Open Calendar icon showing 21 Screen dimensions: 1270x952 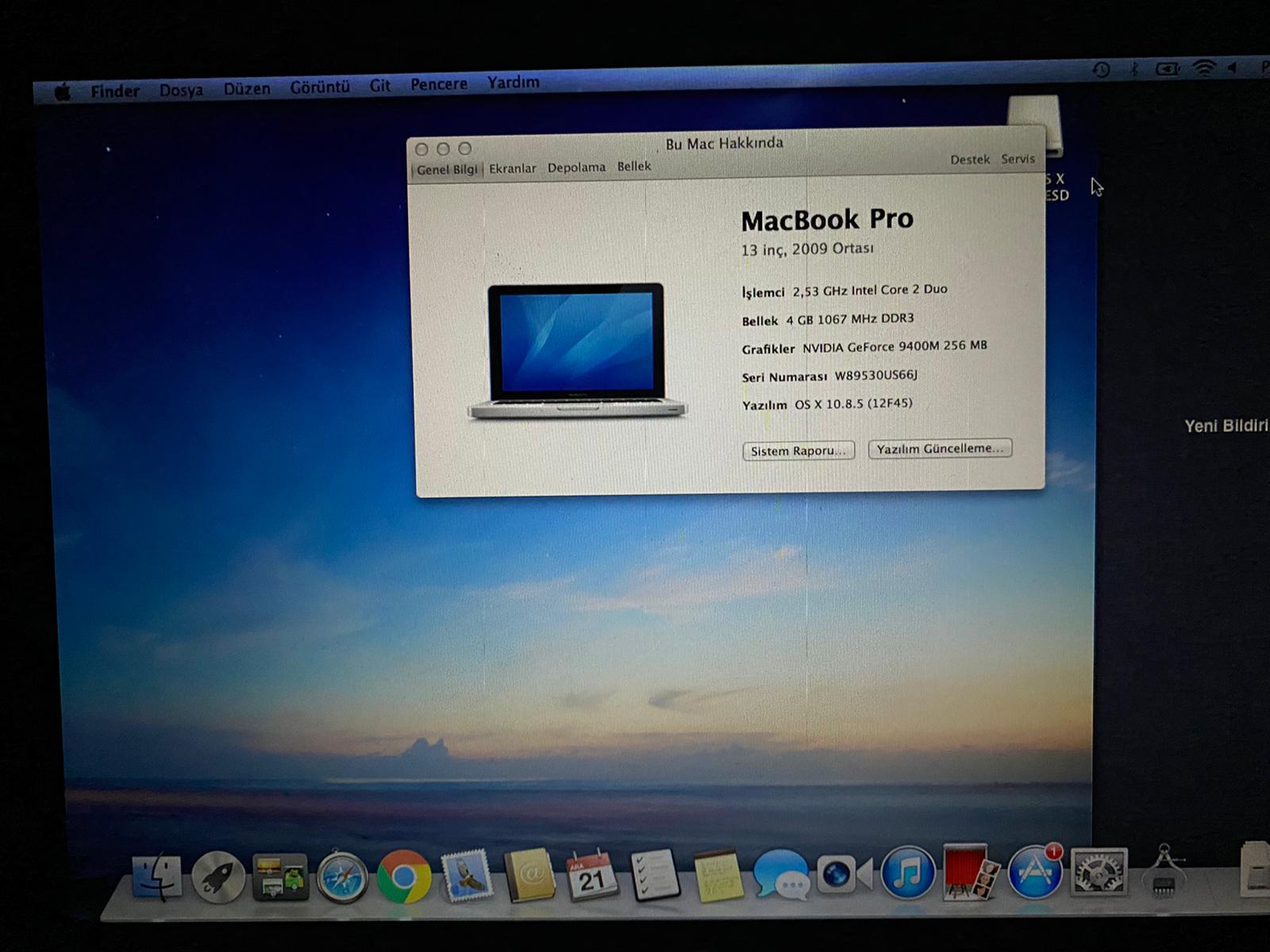591,875
